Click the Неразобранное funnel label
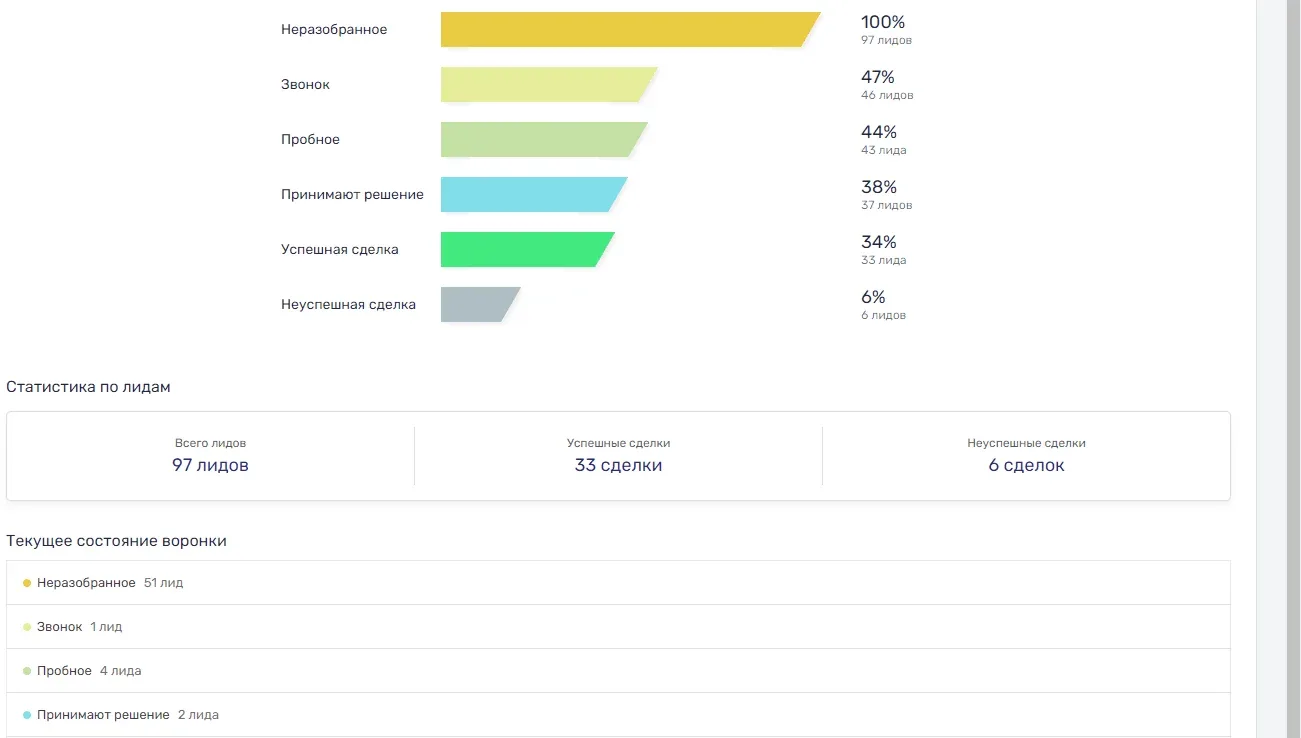This screenshot has width=1301, height=738. tap(334, 30)
